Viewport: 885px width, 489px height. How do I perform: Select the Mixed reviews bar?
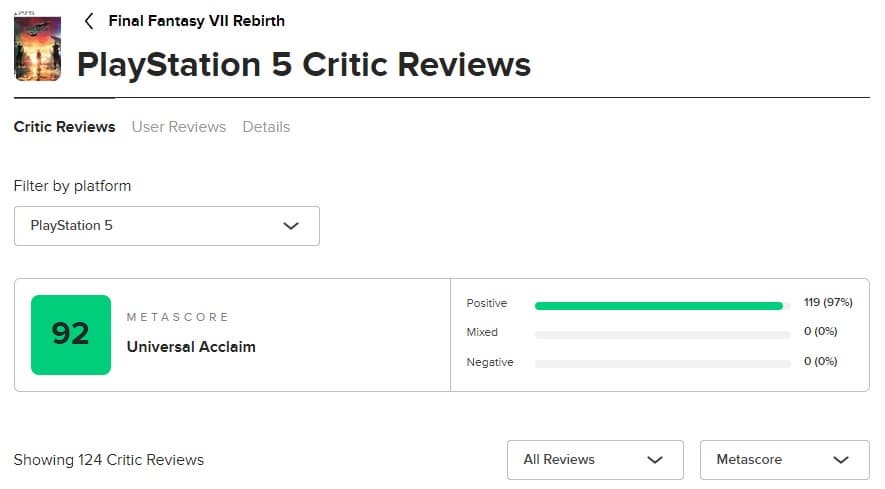point(663,334)
